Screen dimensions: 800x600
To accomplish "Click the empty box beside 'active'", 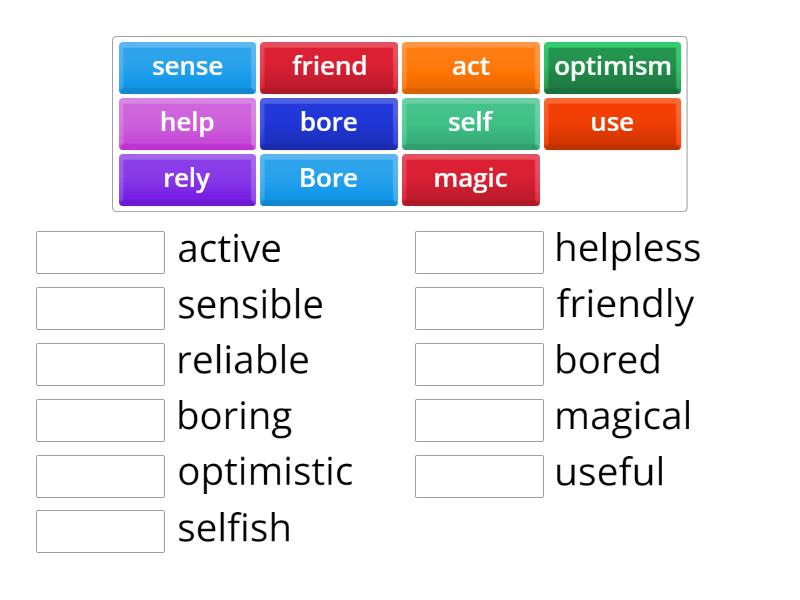I will coord(100,252).
